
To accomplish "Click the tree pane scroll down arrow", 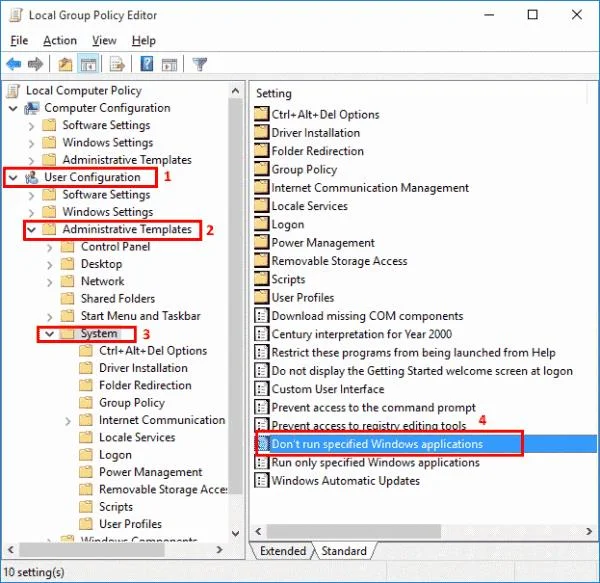I will (x=236, y=533).
